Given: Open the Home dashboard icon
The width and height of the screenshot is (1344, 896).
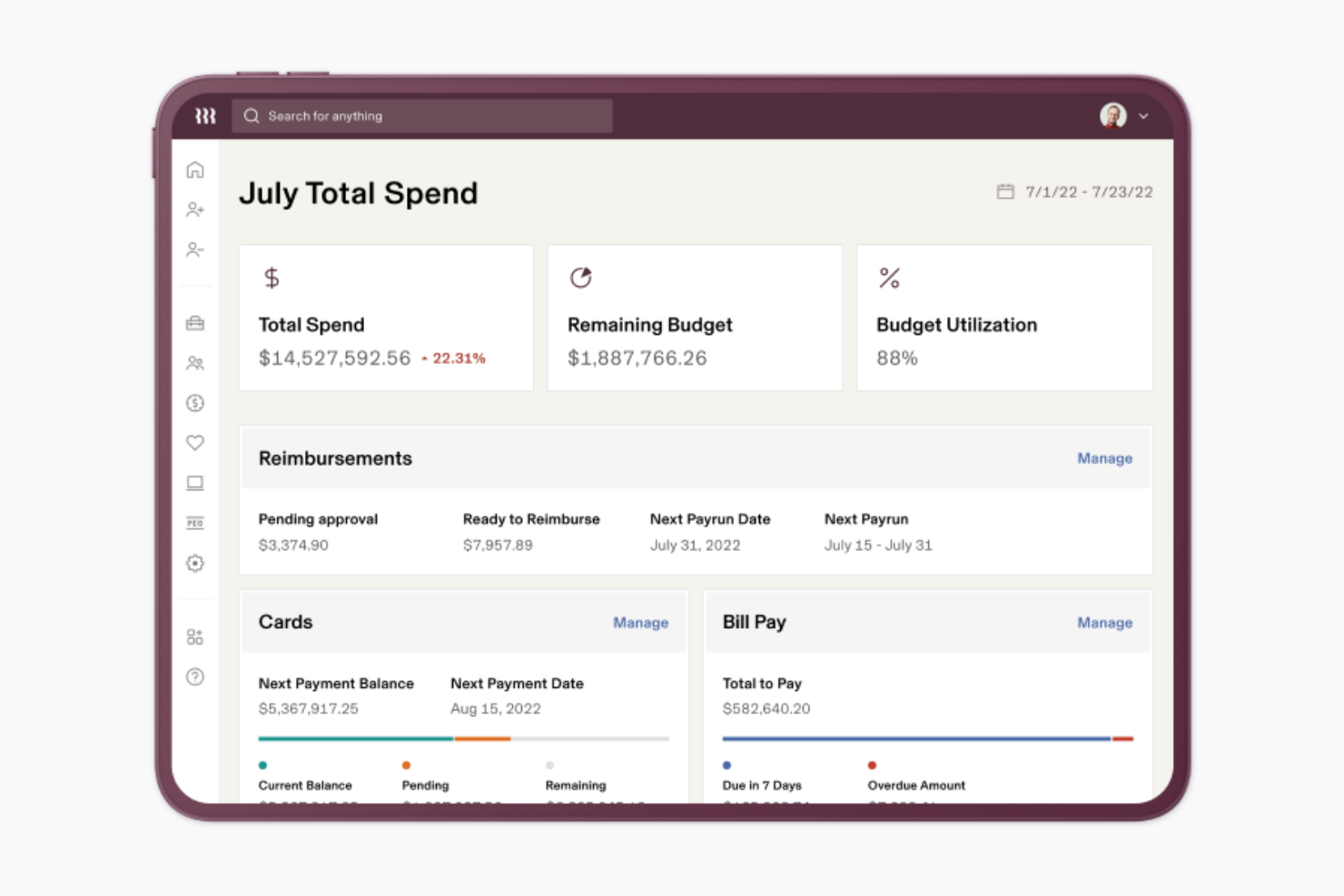Looking at the screenshot, I should click(194, 170).
